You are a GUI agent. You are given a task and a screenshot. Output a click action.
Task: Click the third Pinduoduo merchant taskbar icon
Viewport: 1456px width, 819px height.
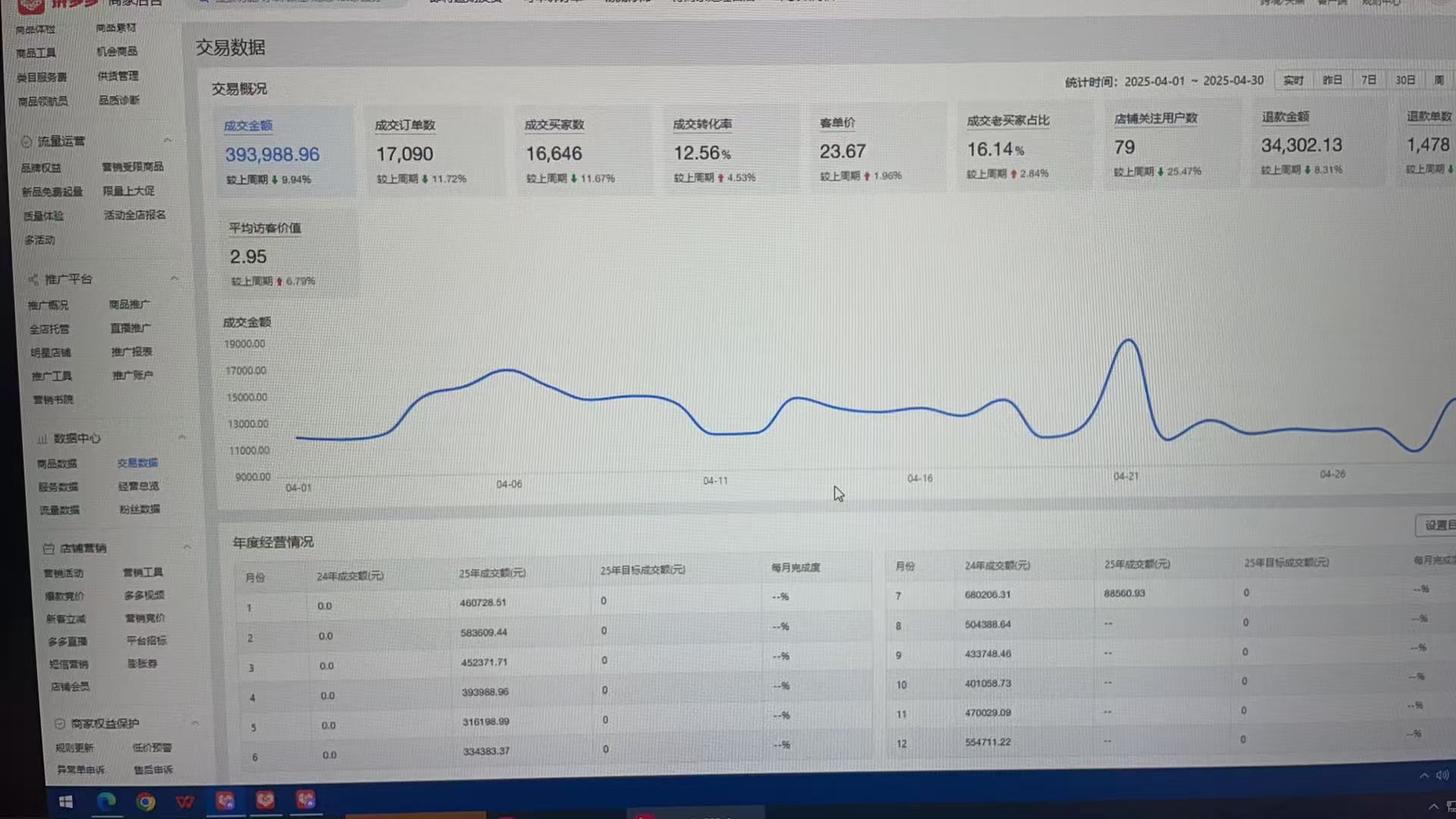(306, 799)
